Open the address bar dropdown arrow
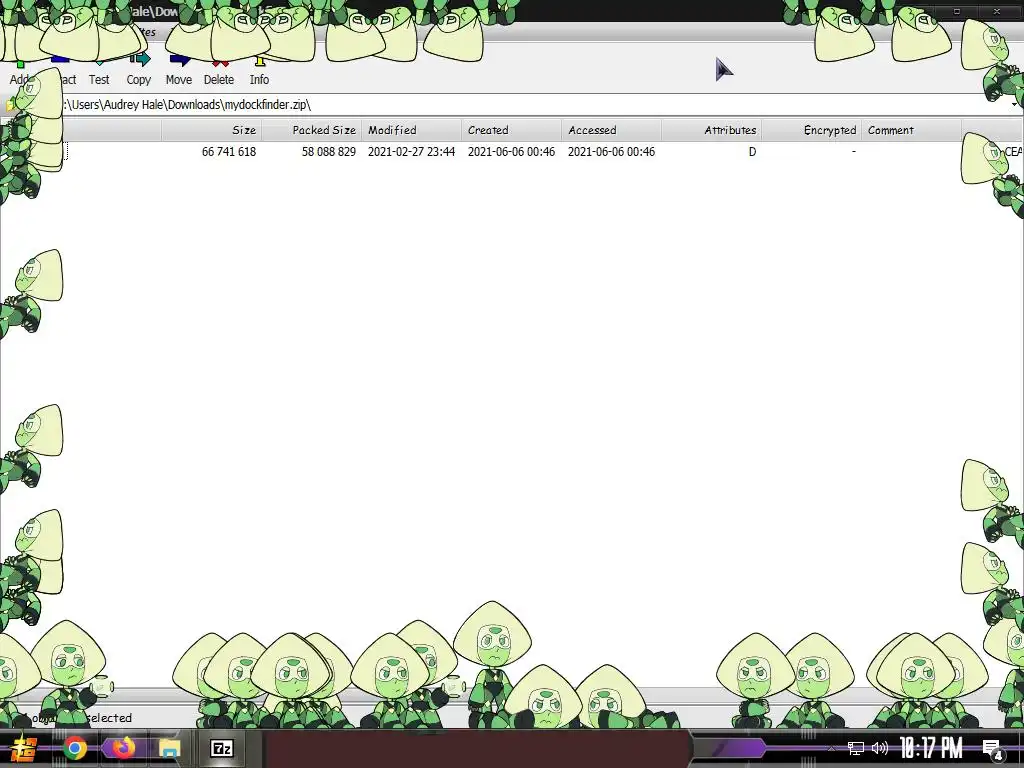This screenshot has height=768, width=1024. click(x=1014, y=104)
